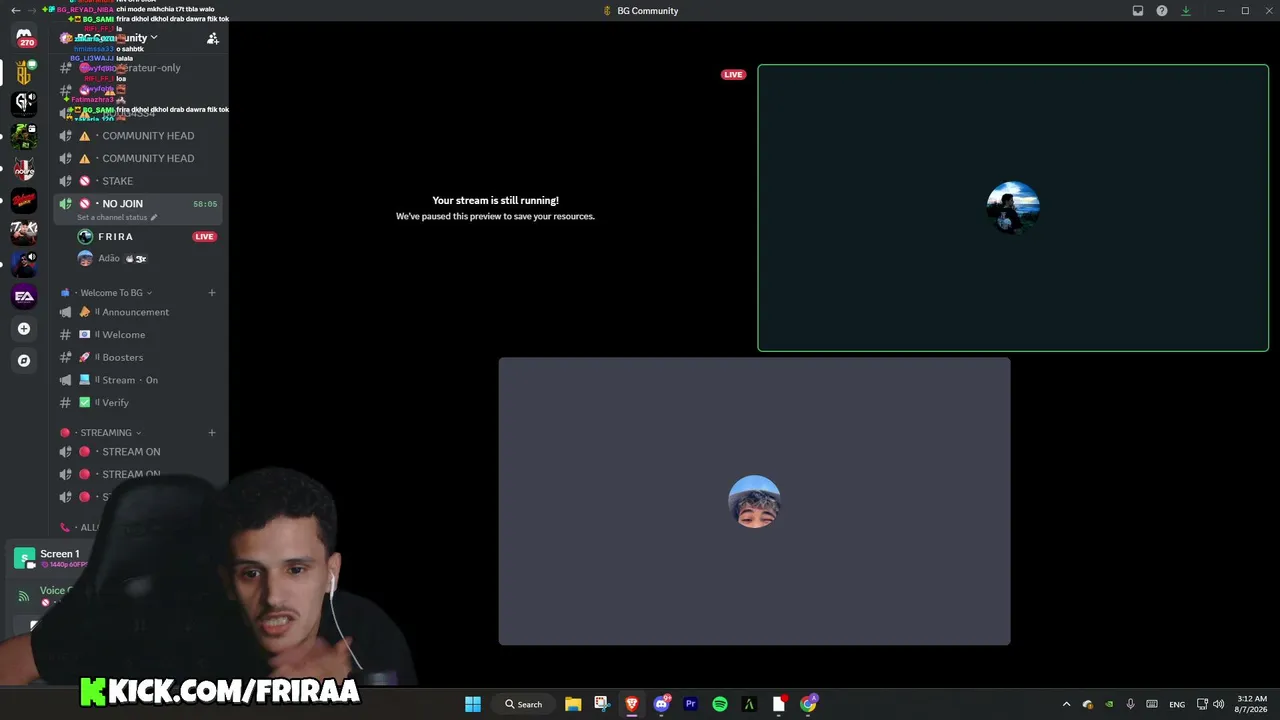Select user FRIRA in voice channel
The image size is (1280, 720).
tap(116, 237)
